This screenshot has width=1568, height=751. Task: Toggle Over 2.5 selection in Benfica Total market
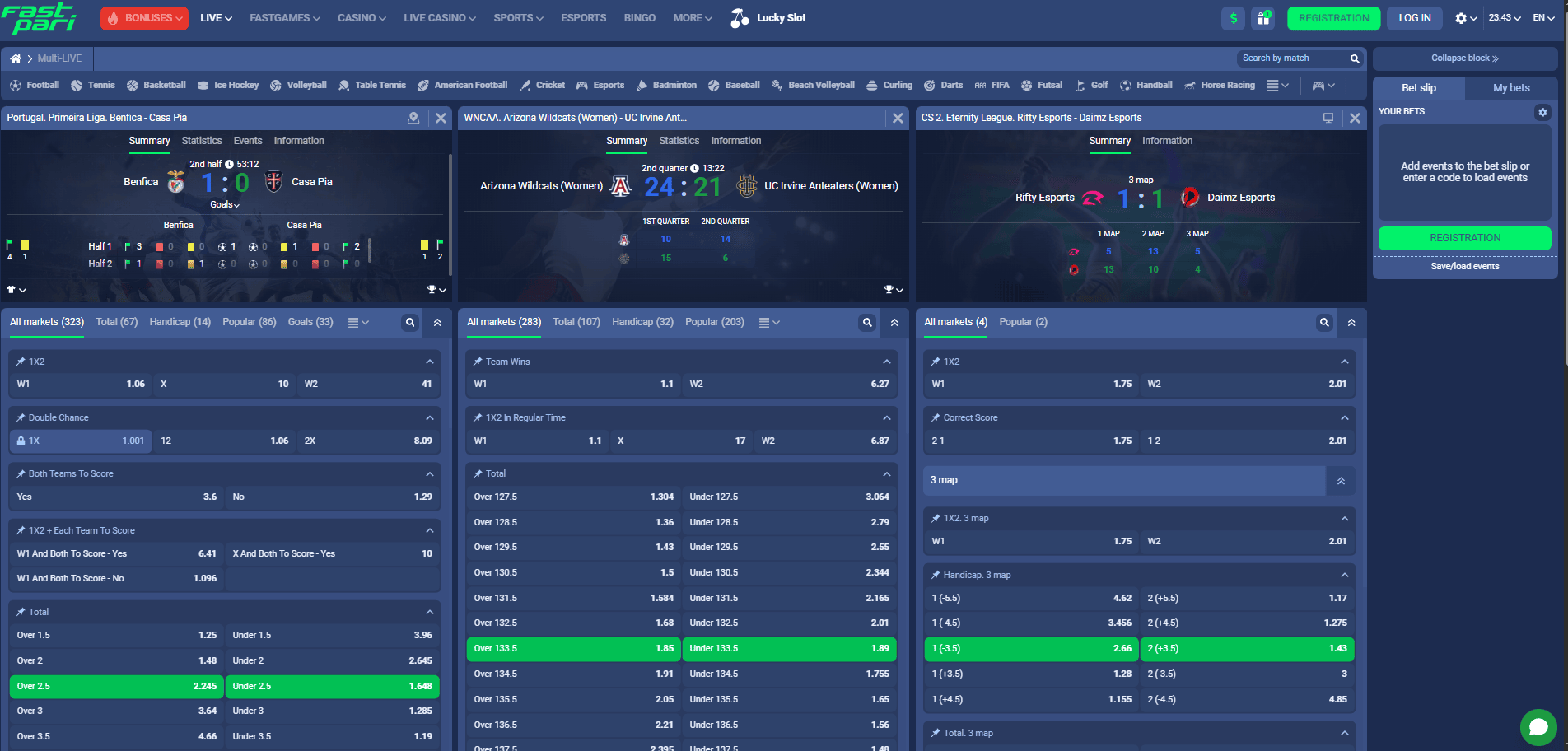point(115,686)
